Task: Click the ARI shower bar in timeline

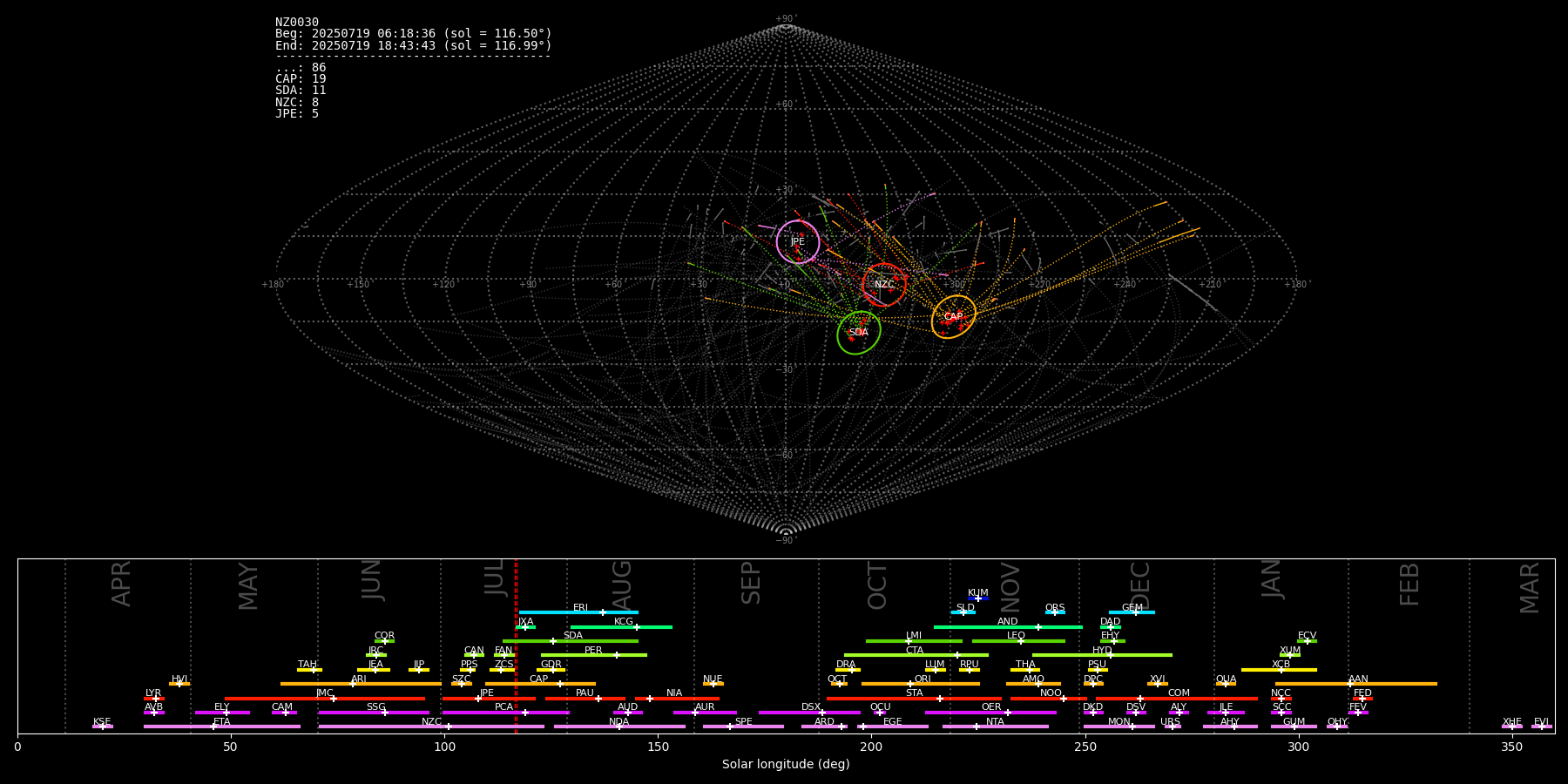Action: click(x=361, y=684)
